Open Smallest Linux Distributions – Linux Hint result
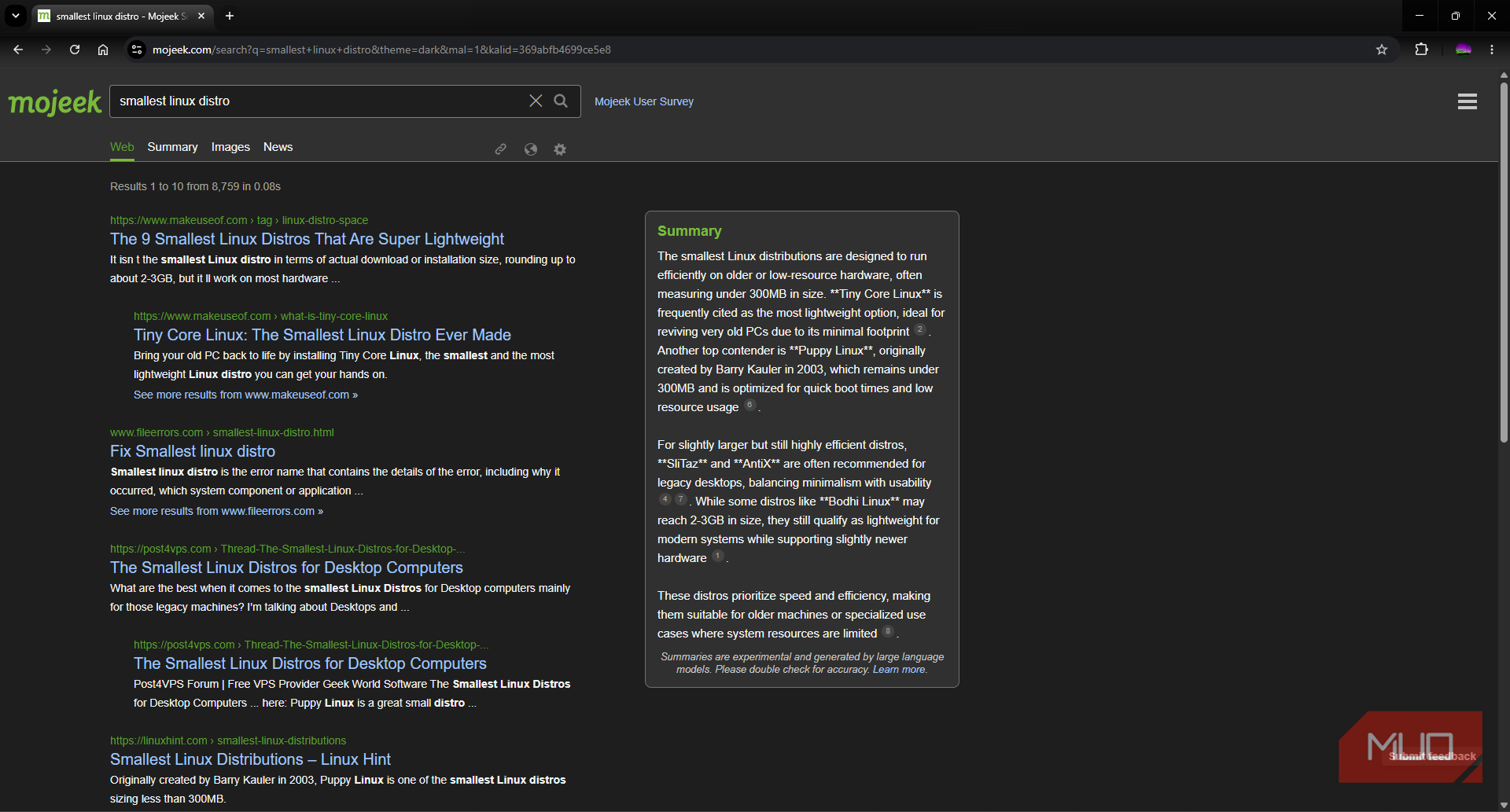The image size is (1510, 812). point(250,759)
